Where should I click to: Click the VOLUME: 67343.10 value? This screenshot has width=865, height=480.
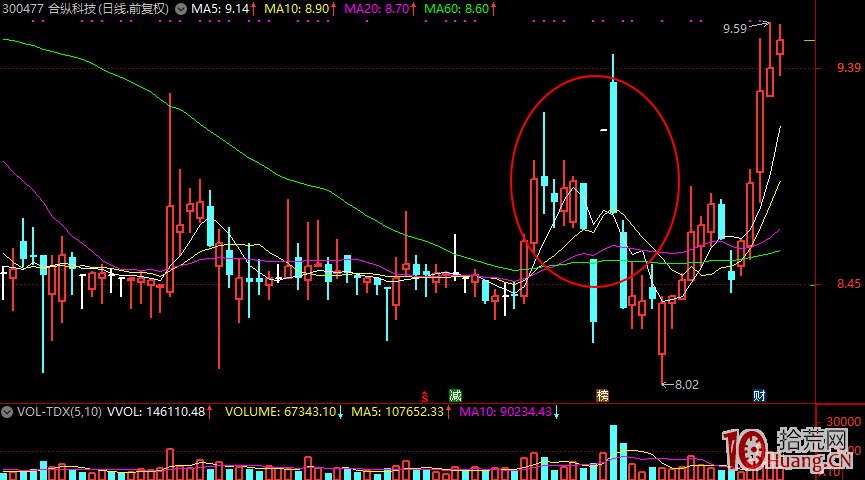coord(284,412)
